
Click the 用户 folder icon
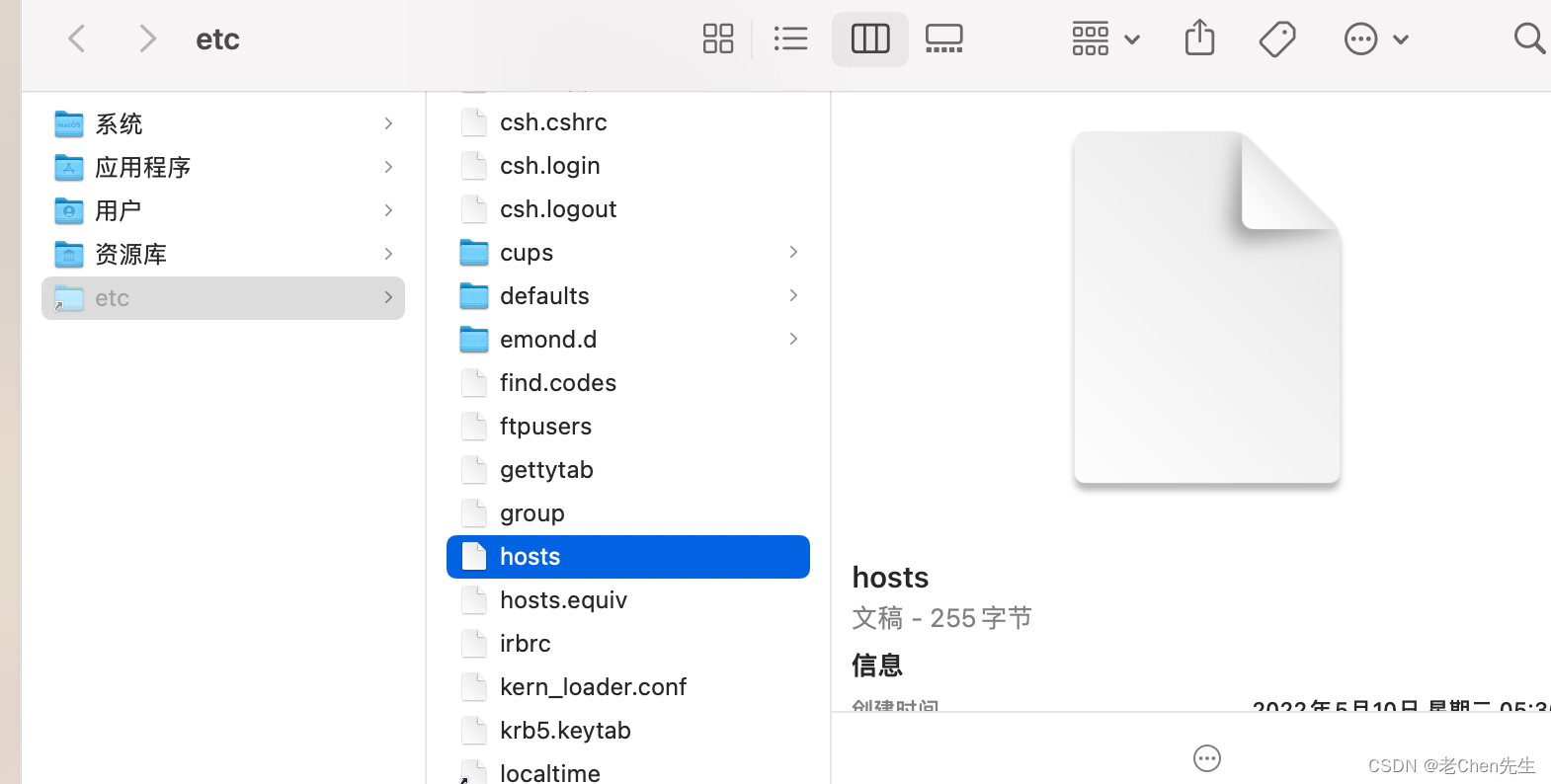click(x=69, y=210)
